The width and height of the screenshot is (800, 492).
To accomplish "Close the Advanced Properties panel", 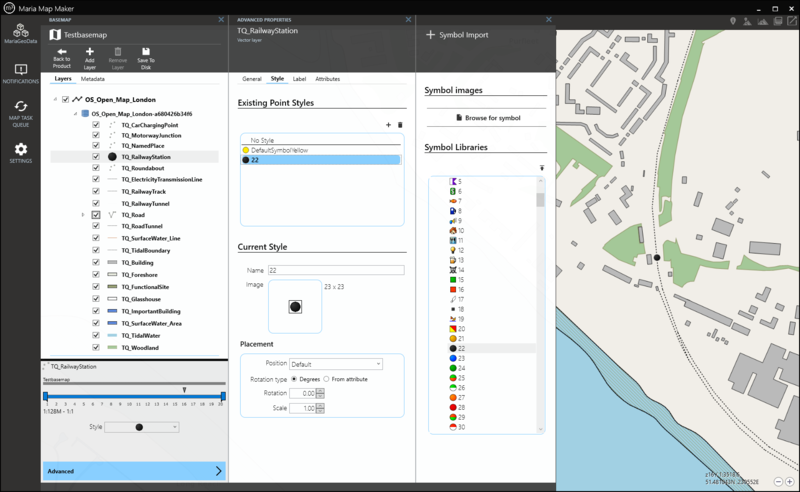I will [408, 19].
